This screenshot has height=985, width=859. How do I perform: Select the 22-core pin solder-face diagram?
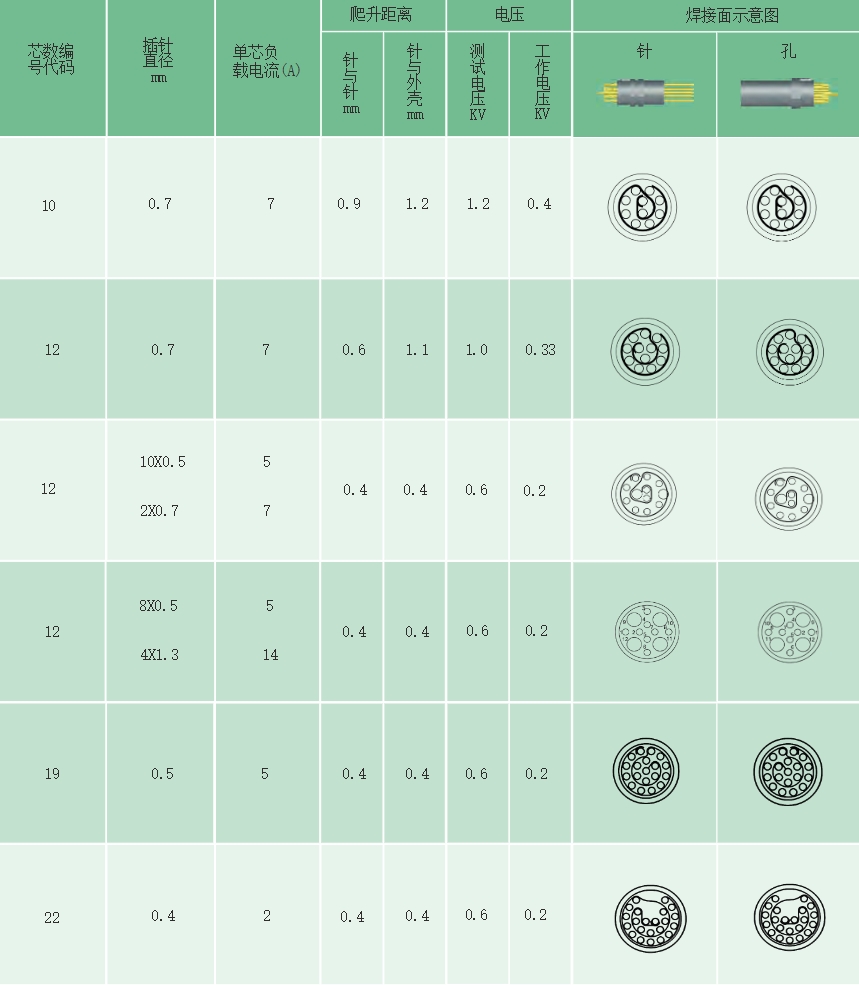point(646,916)
